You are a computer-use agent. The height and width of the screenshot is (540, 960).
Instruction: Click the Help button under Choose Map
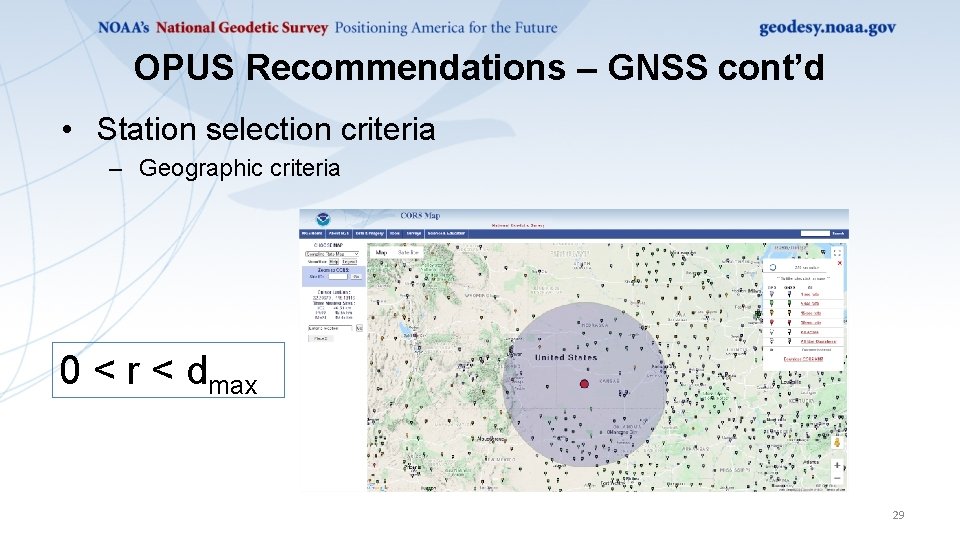[x=334, y=261]
